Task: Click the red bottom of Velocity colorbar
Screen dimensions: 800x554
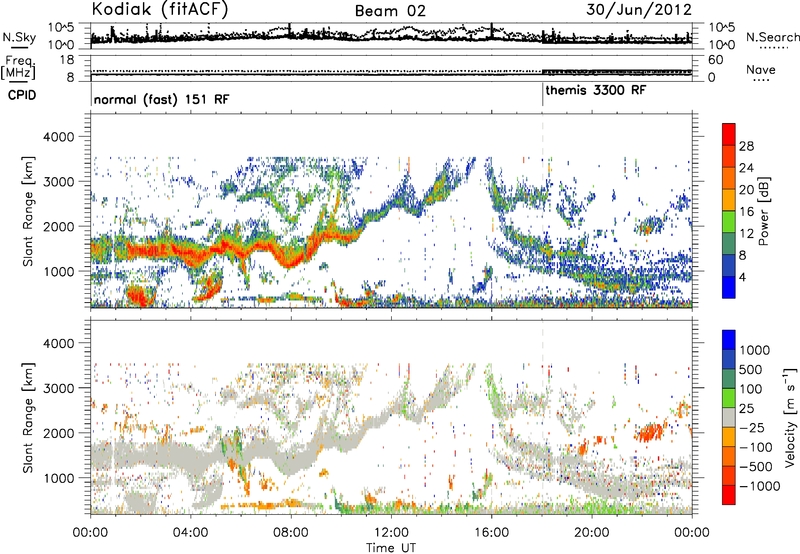Action: pos(729,495)
